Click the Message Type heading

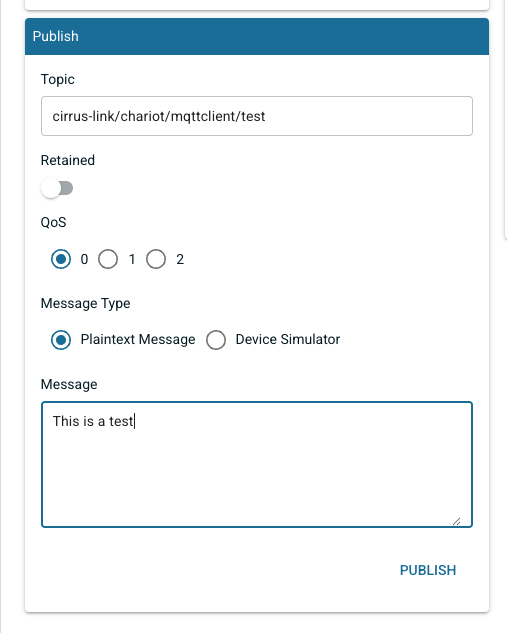pyautogui.click(x=86, y=303)
